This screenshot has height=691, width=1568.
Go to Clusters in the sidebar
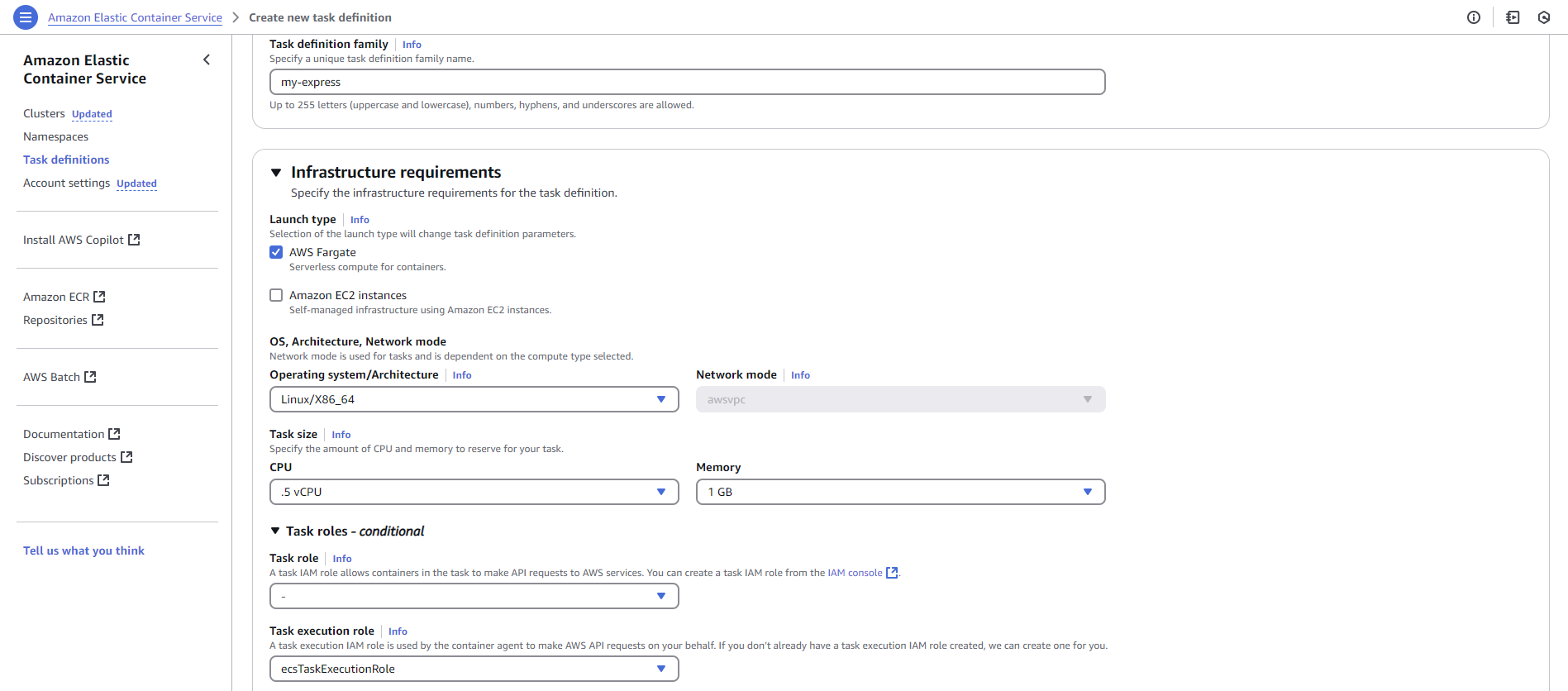click(x=44, y=113)
